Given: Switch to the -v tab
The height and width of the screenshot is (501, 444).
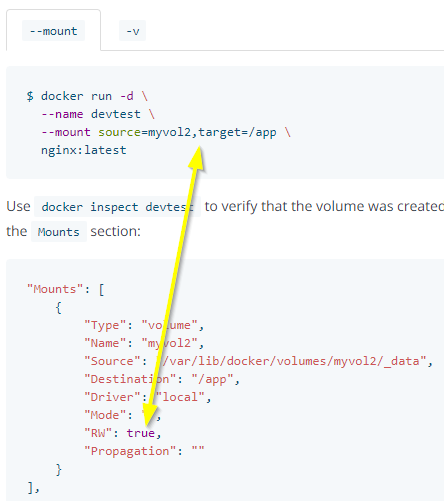Looking at the screenshot, I should (132, 31).
